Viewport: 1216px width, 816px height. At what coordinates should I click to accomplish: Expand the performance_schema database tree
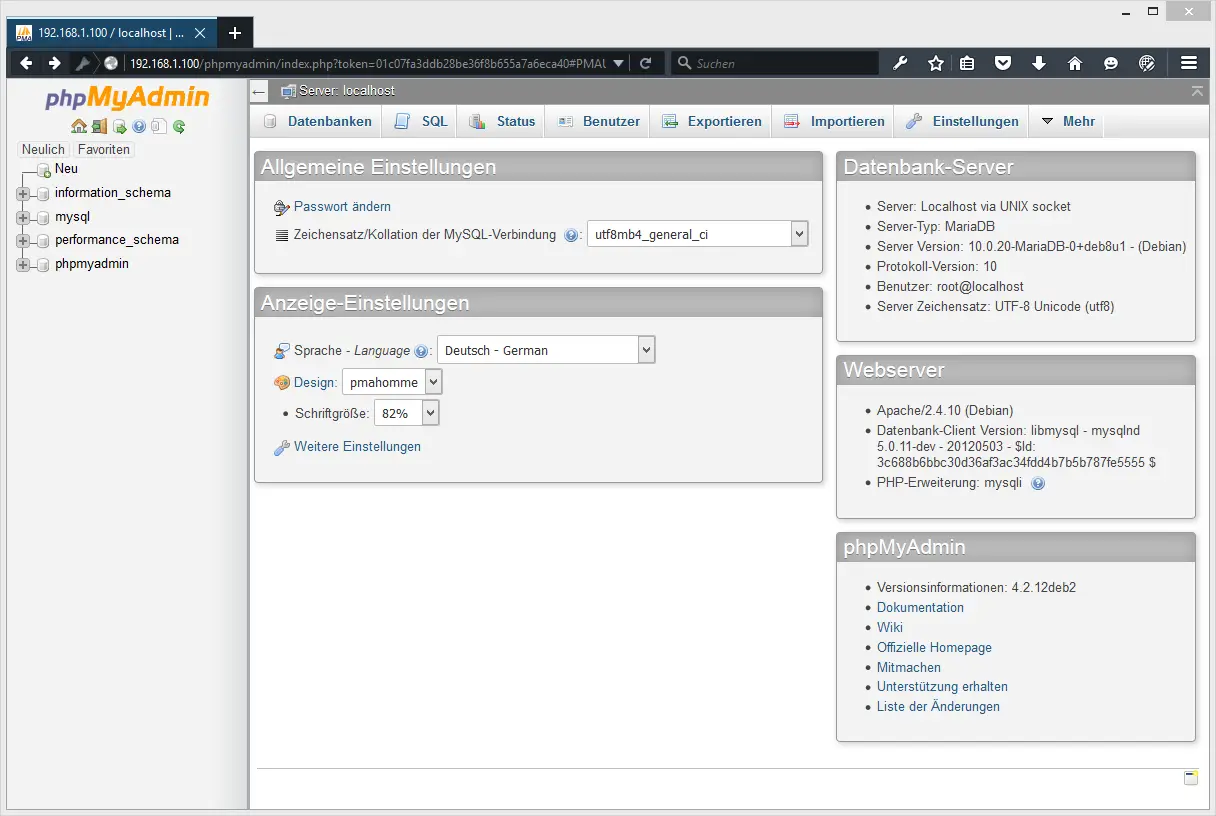[23, 240]
